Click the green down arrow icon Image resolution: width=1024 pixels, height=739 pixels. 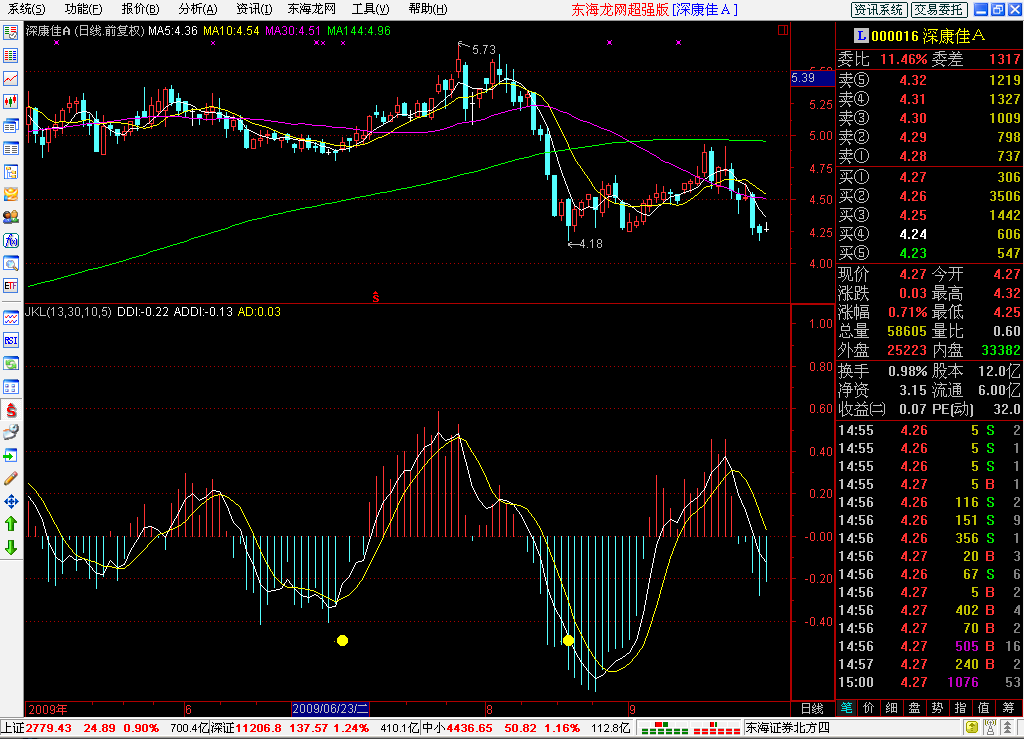[x=10, y=547]
